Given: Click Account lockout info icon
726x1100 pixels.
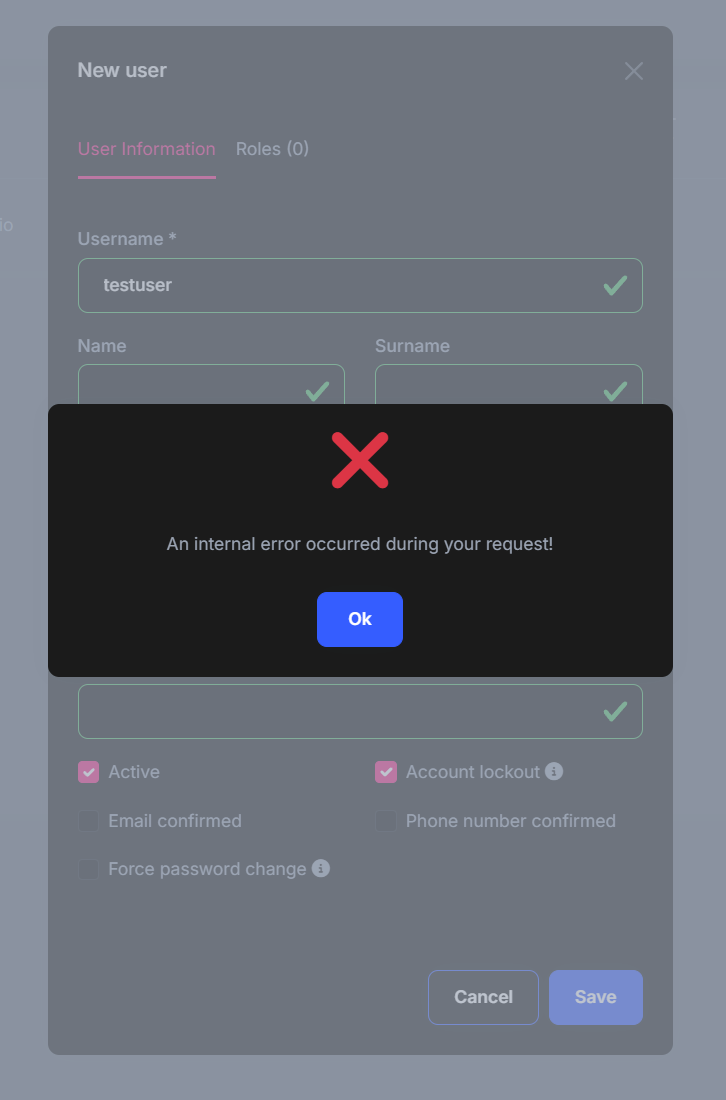Looking at the screenshot, I should tap(554, 771).
